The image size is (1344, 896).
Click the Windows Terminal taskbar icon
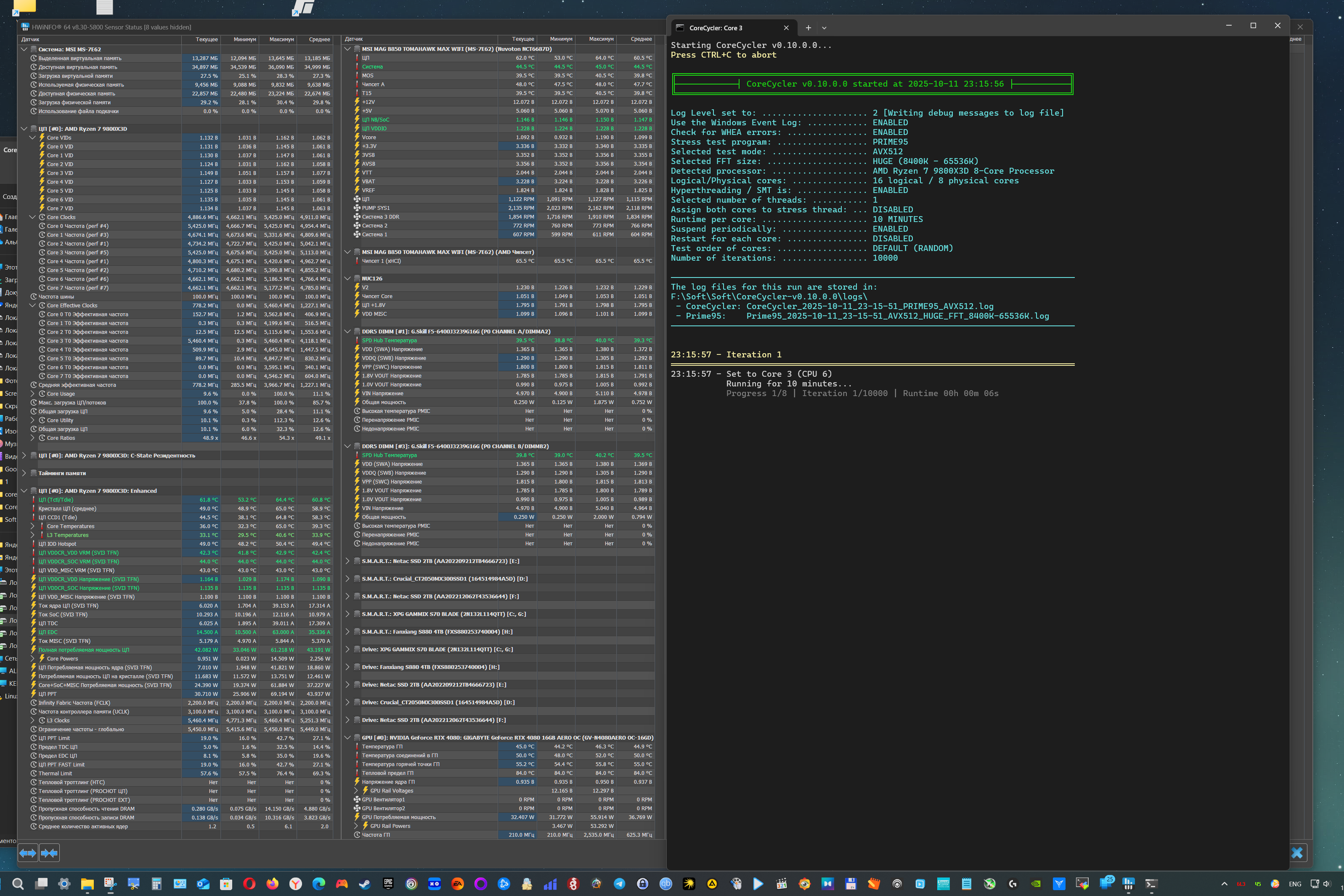1151,884
